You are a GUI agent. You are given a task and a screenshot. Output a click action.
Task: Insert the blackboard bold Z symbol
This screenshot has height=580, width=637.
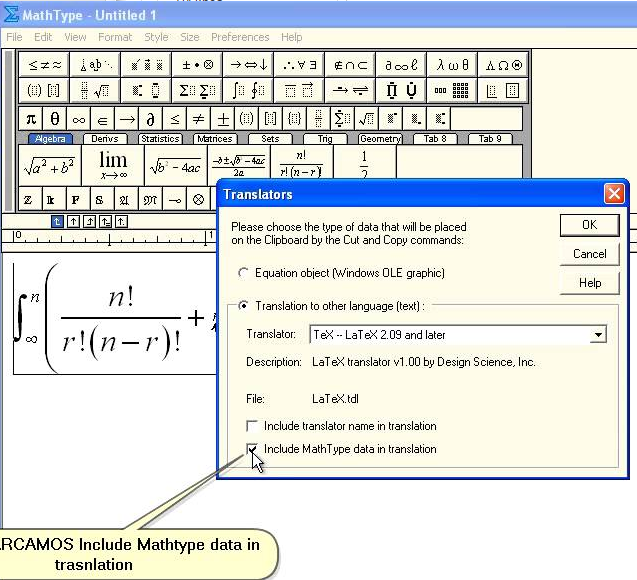click(x=28, y=199)
